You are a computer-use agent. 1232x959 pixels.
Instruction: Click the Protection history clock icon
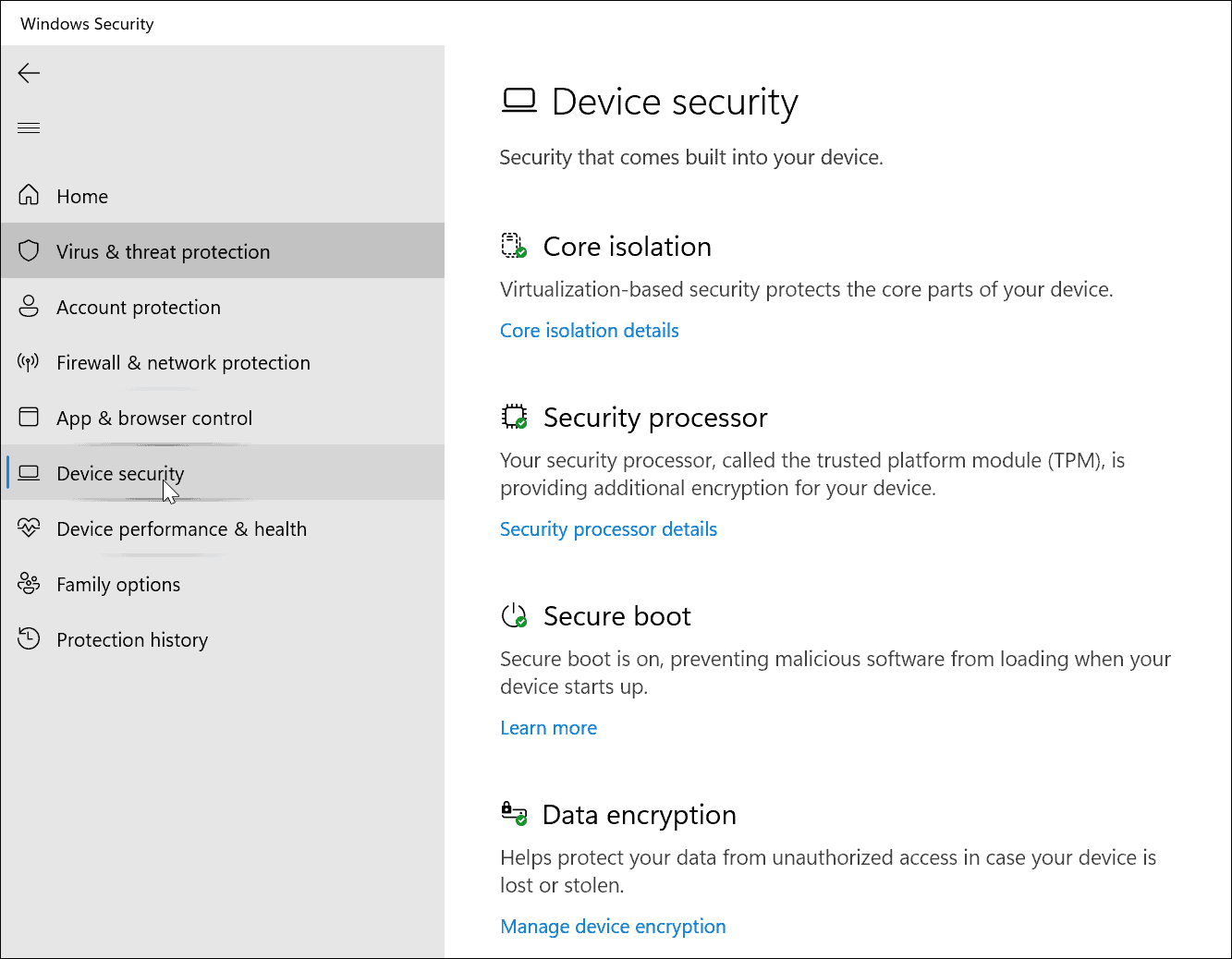29,638
